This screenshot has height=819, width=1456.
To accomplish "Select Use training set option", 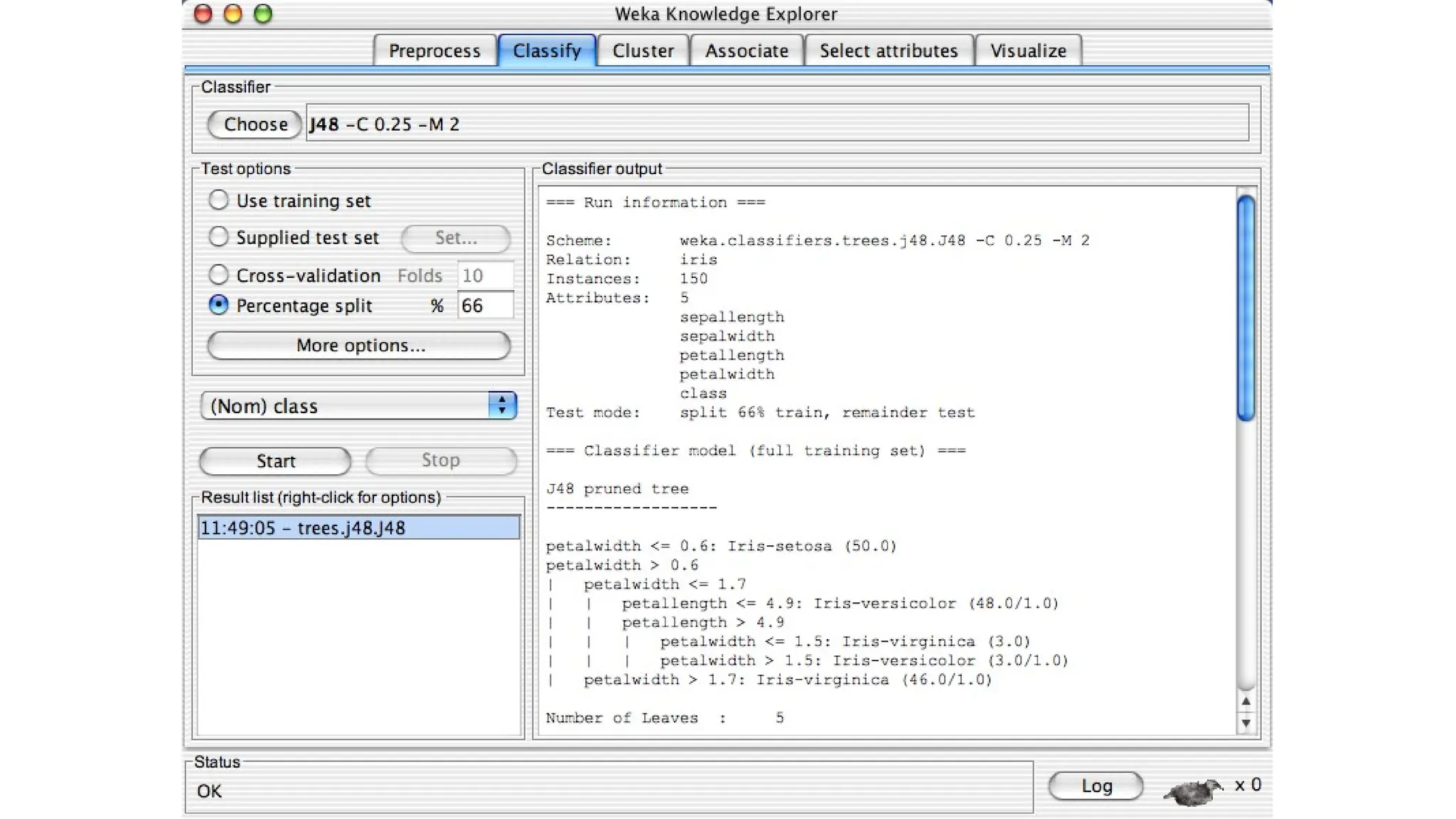I will [218, 200].
